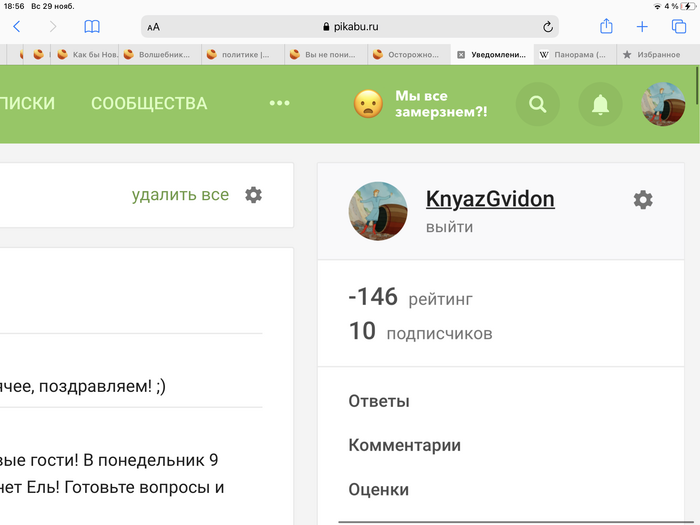Open the 'Сообщества' menu item
700x525 pixels.
click(149, 103)
